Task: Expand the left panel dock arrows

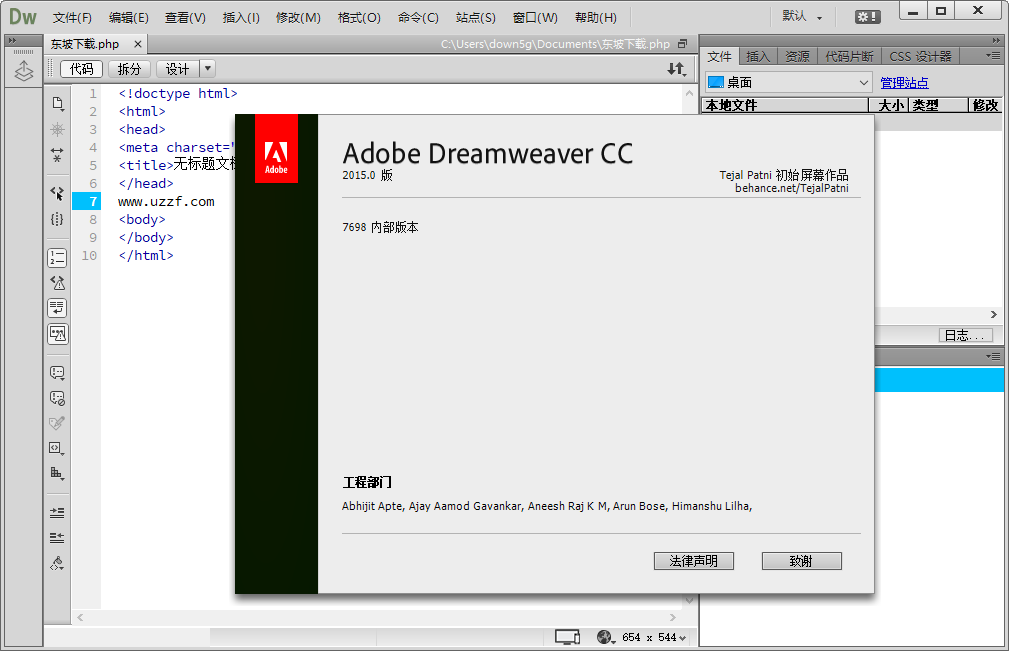Action: 12,41
